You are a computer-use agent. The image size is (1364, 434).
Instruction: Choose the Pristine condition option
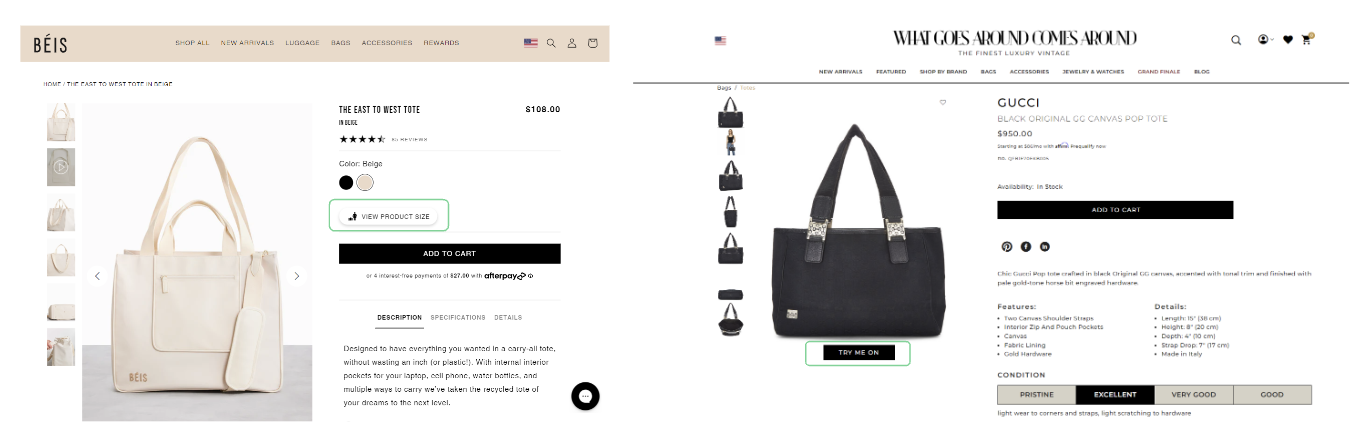point(1036,395)
